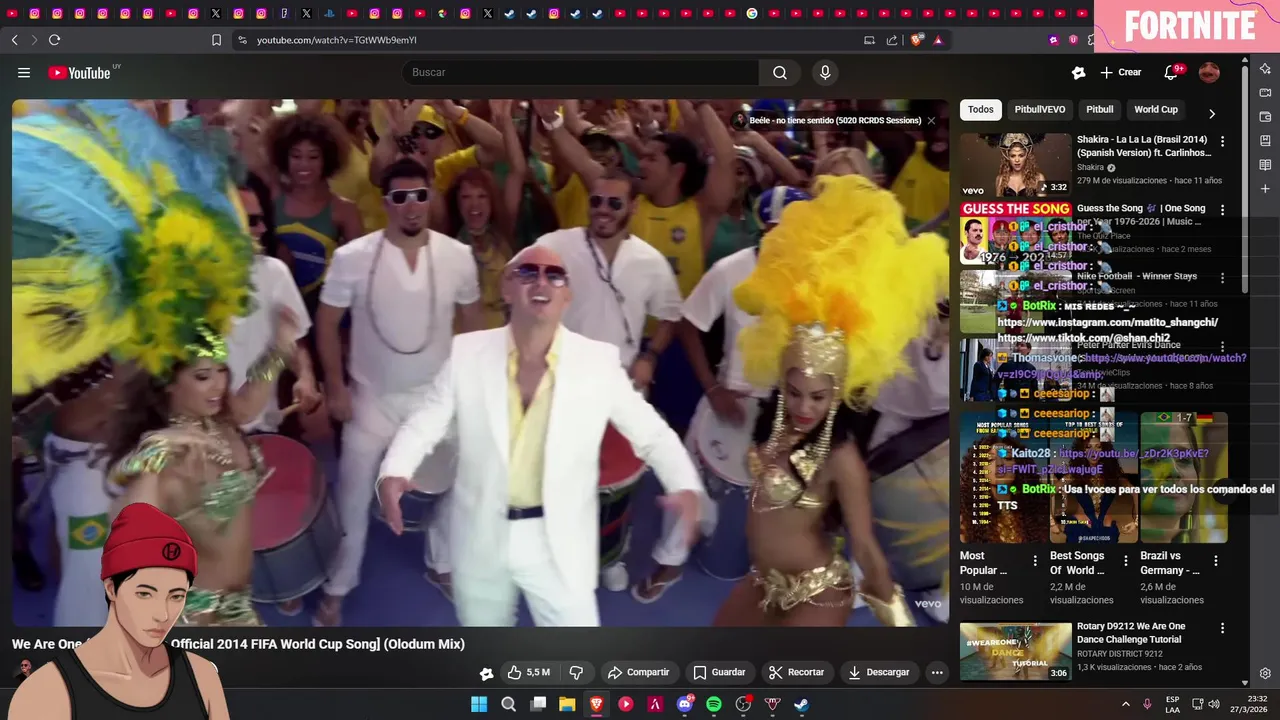Open Brave sidebar settings gear
This screenshot has height=720, width=1280.
[1265, 673]
